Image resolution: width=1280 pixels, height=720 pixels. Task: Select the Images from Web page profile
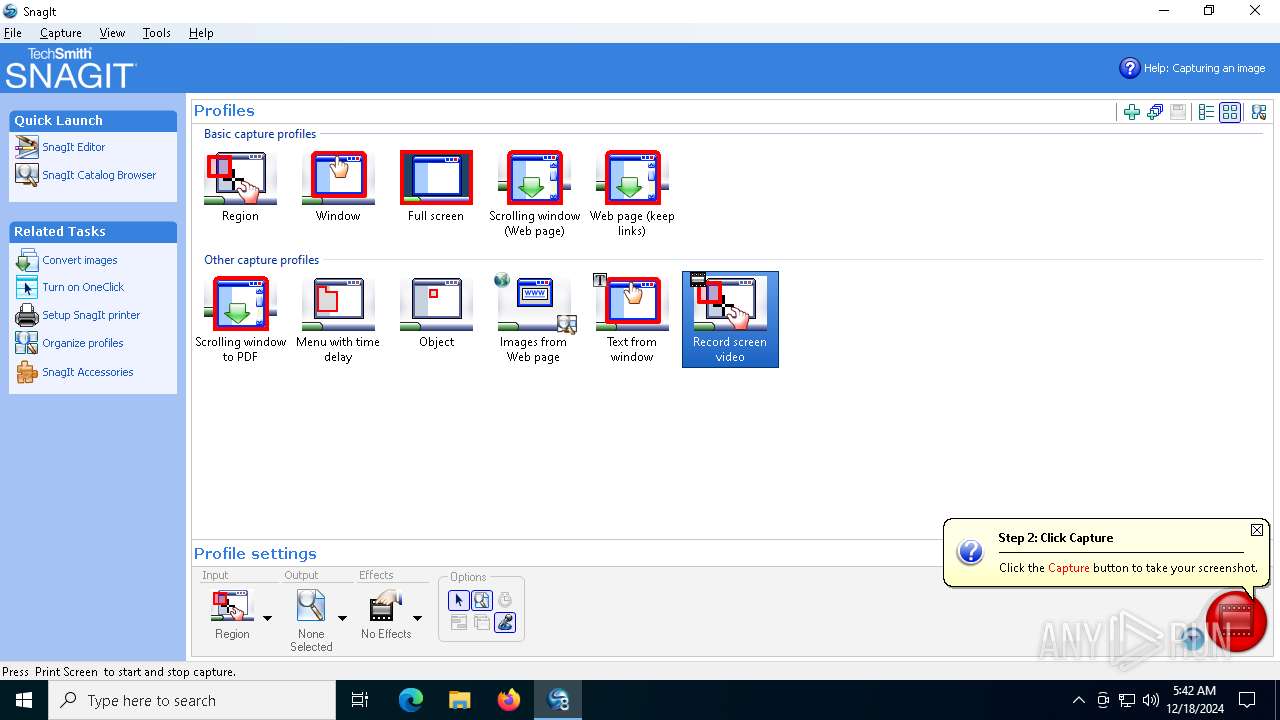pos(534,320)
